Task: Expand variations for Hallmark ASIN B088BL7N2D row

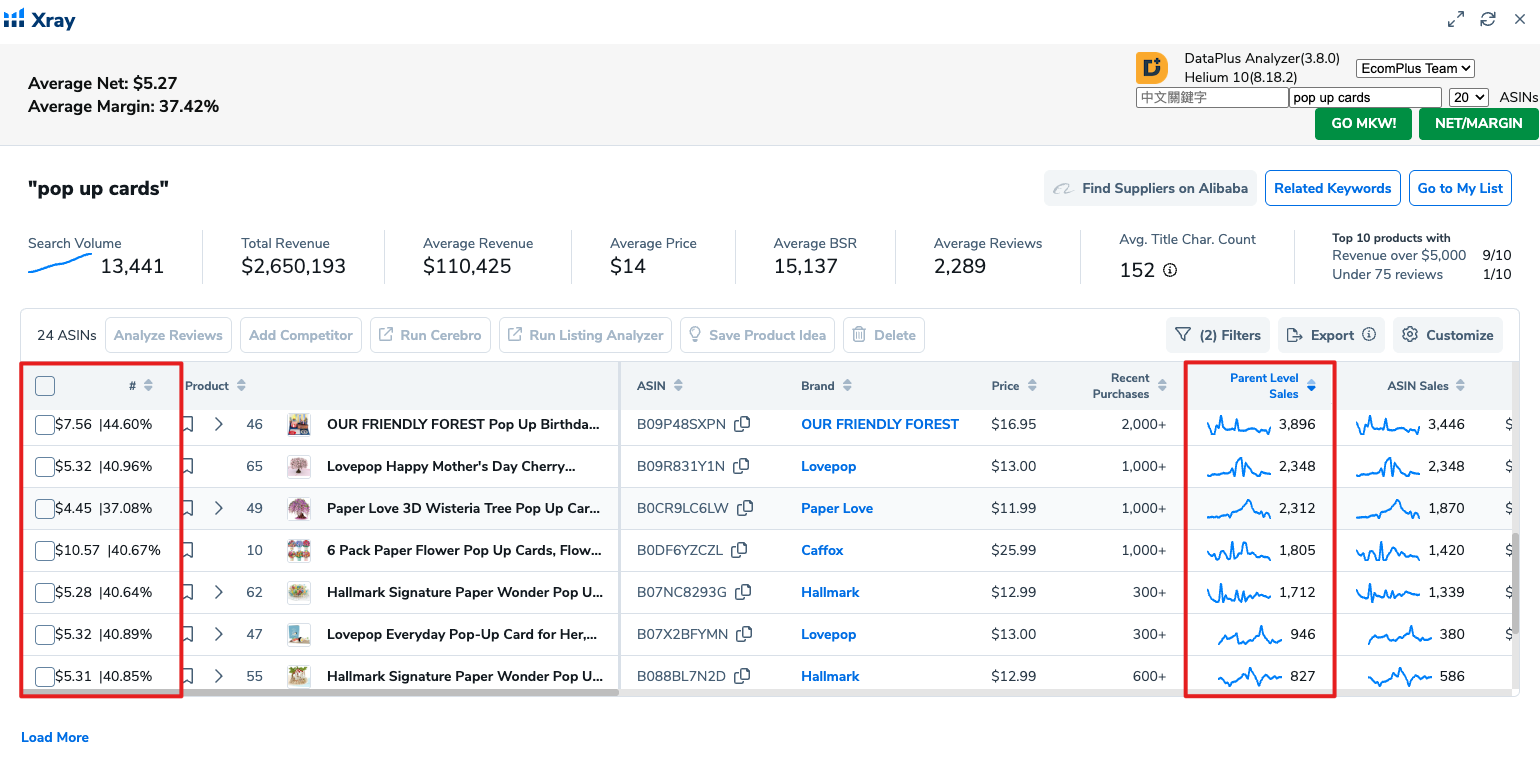Action: (219, 676)
